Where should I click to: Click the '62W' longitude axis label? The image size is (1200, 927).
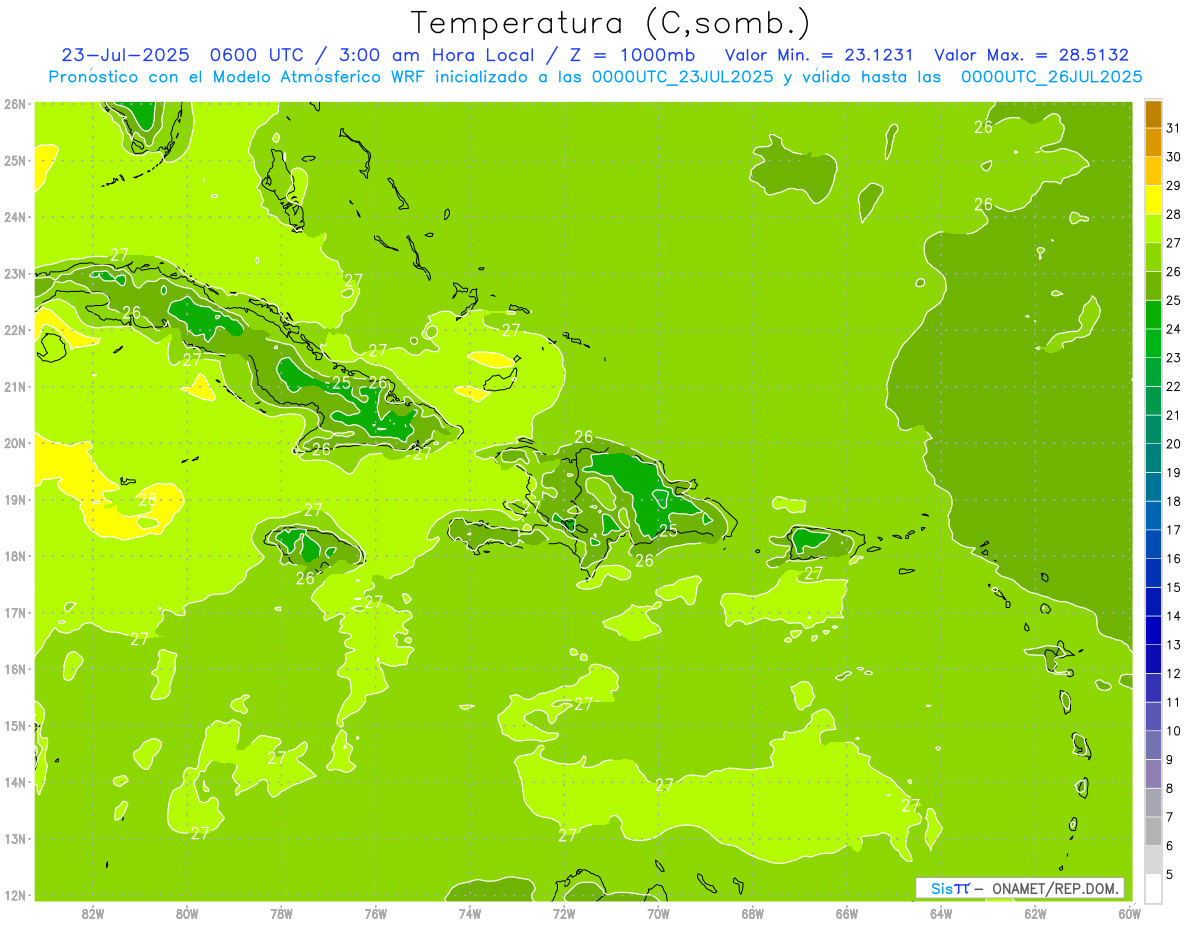1036,913
